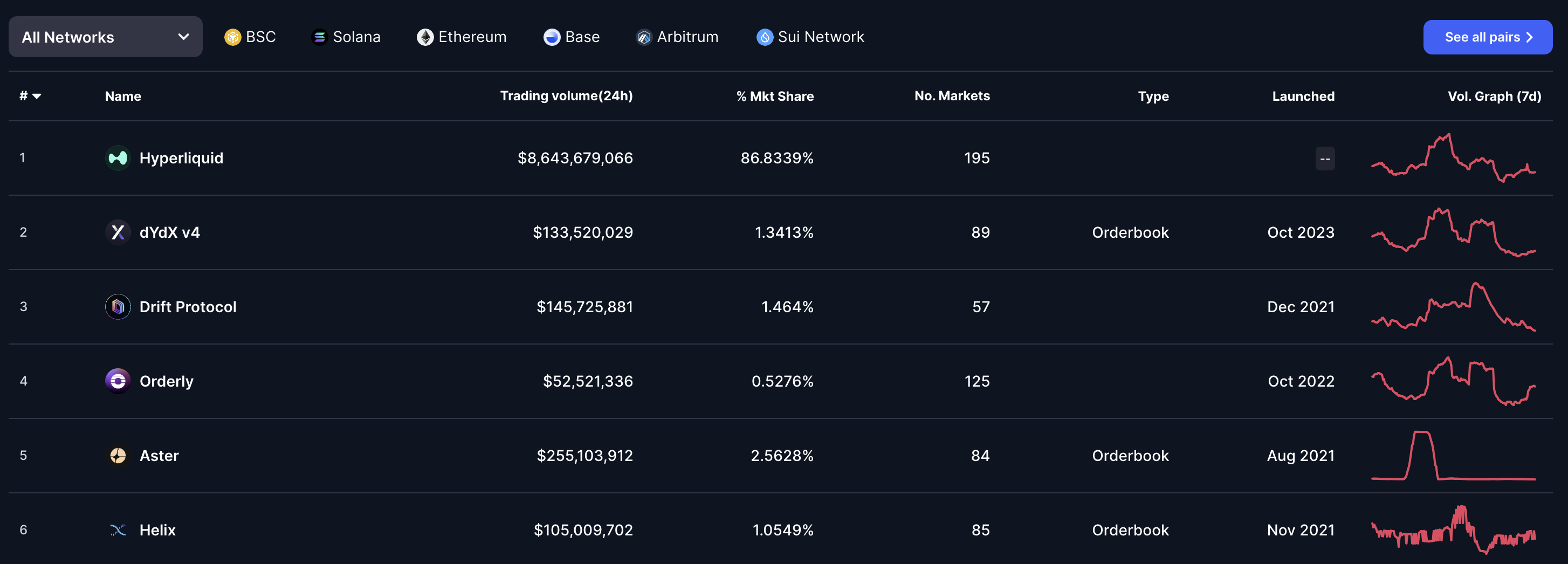Click the BSC coin icon
This screenshot has width=1568, height=564.
pyautogui.click(x=232, y=37)
